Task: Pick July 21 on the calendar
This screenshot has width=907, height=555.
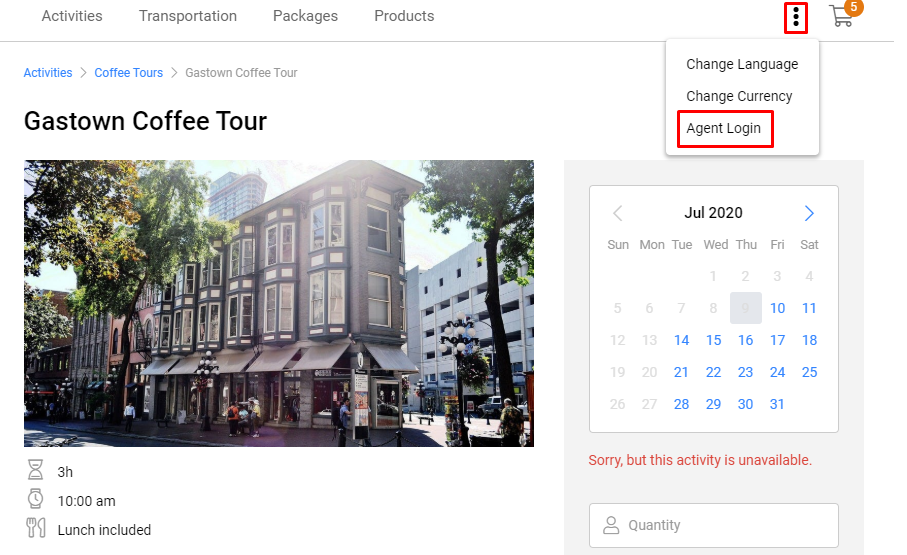Action: click(681, 372)
